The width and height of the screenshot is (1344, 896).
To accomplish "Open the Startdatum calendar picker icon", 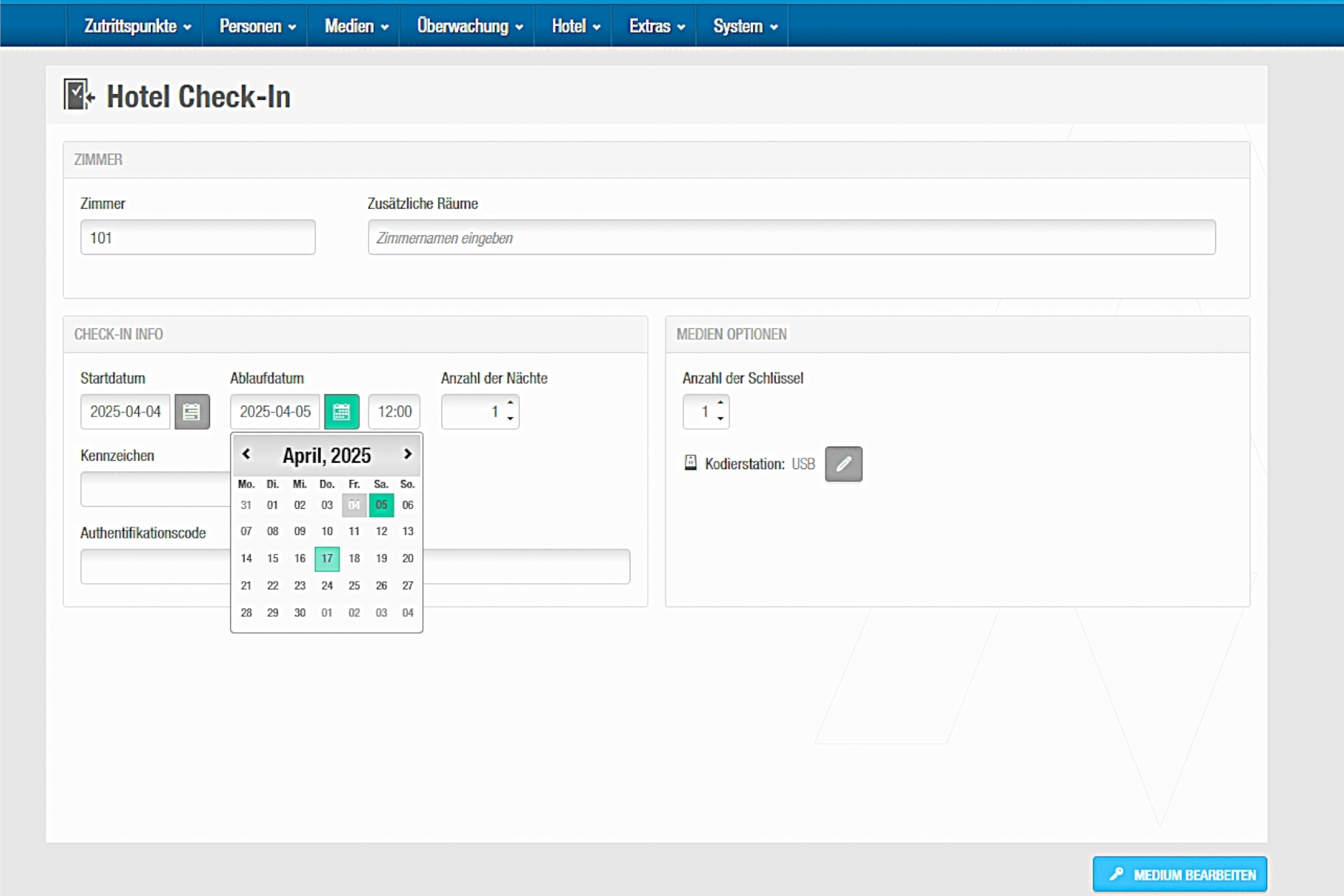I will point(192,412).
